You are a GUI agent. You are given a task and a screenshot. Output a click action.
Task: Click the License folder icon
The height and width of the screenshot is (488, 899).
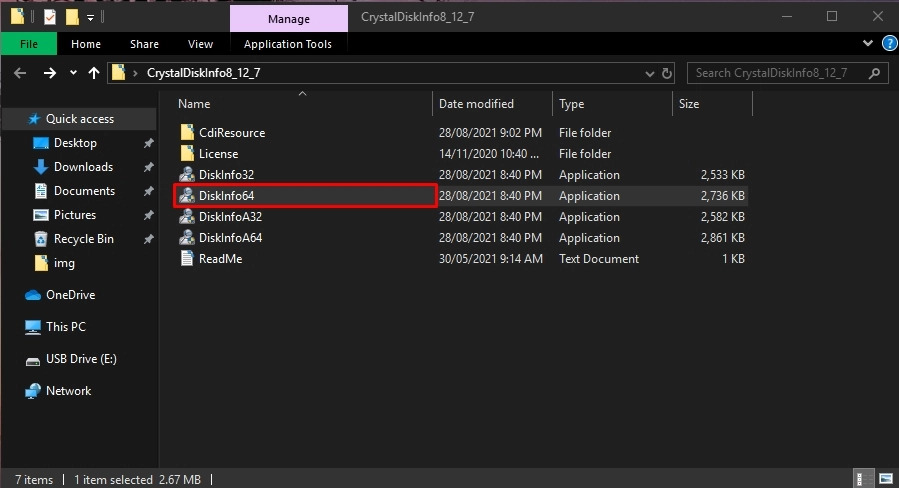187,153
